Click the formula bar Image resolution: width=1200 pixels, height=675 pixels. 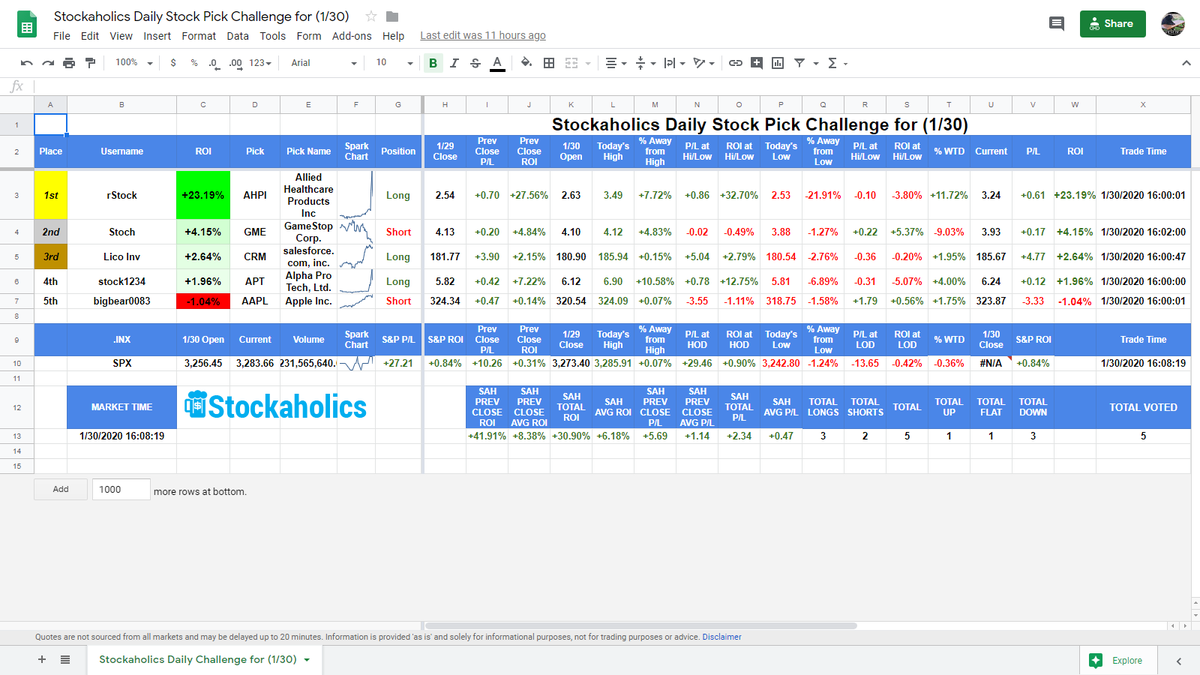tap(615, 86)
